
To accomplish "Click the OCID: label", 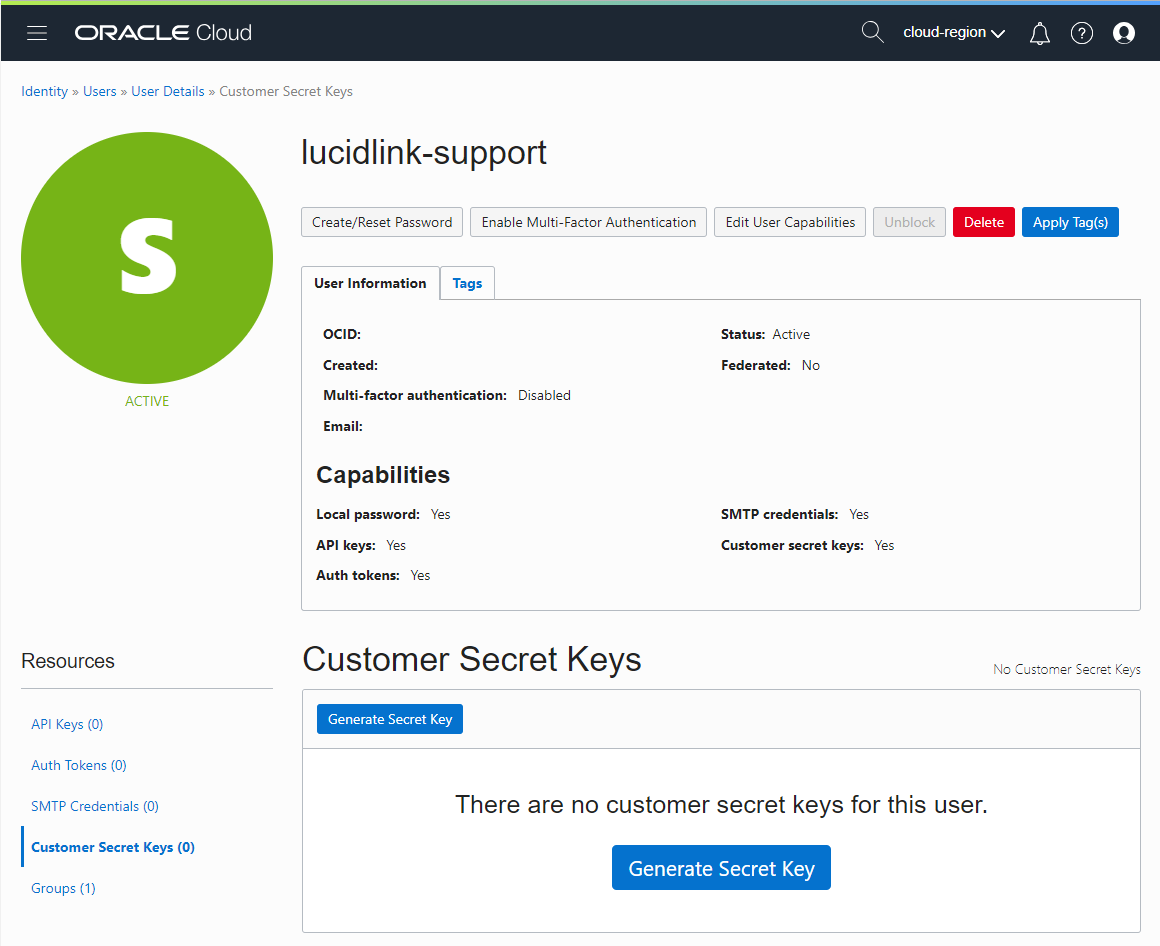I will (x=342, y=334).
